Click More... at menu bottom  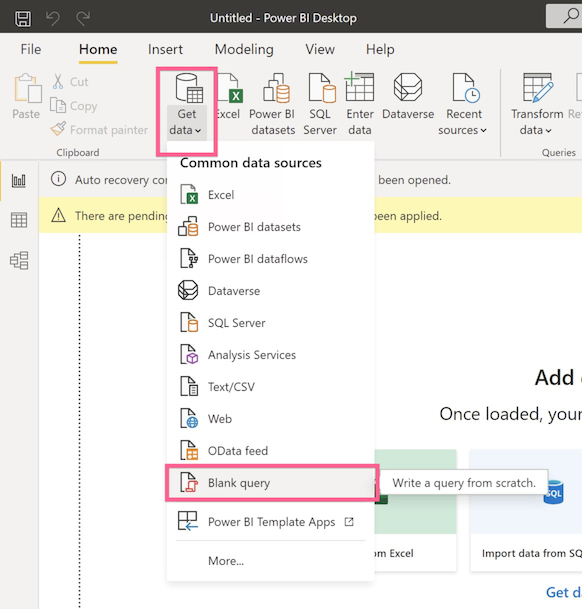click(226, 560)
